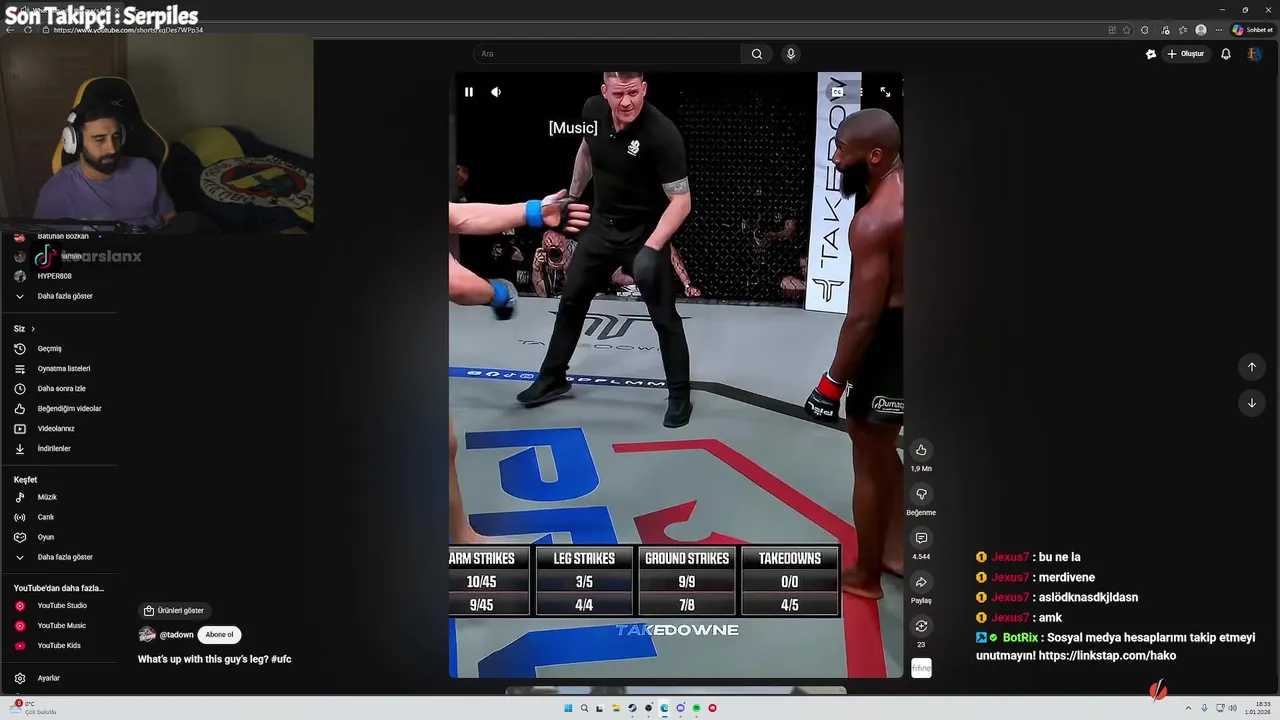Like the Short with 1,9 Mn likes
The width and height of the screenshot is (1280, 720).
[x=921, y=450]
